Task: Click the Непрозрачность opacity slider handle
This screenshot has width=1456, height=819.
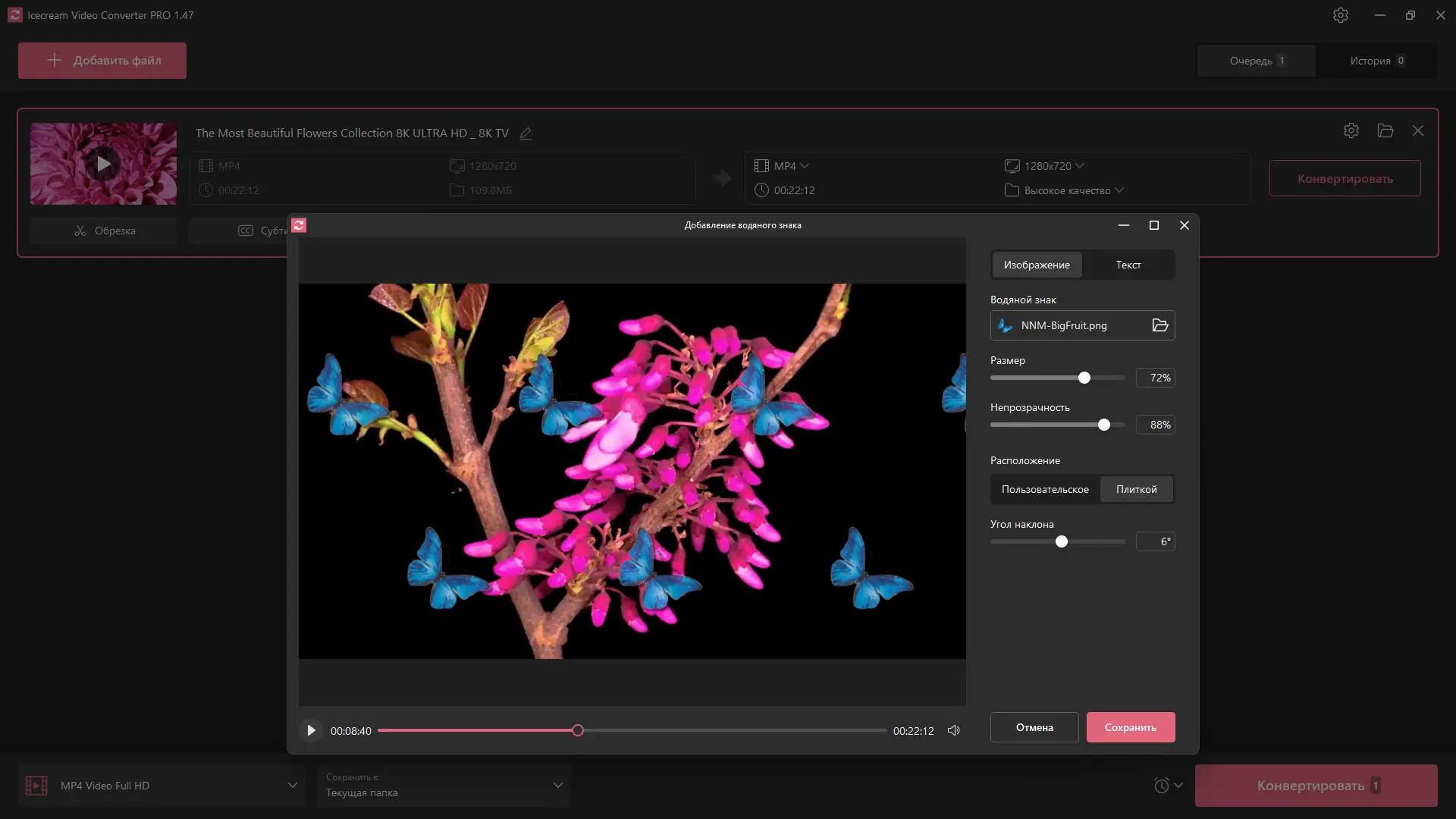Action: (x=1103, y=425)
